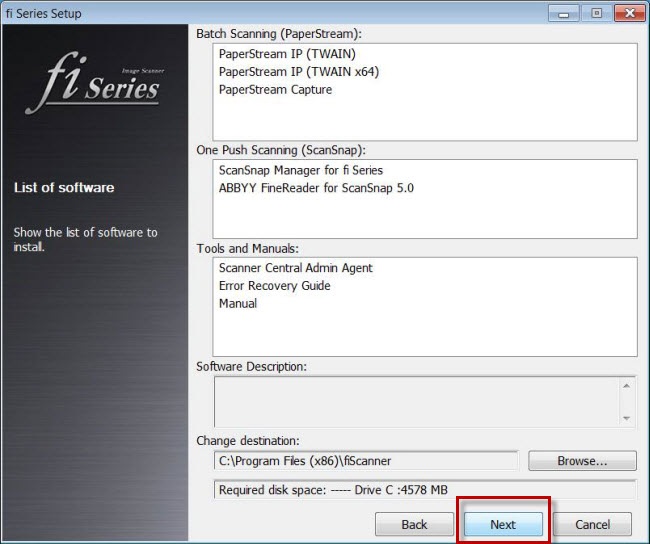Minimize the fi Series Setup window
This screenshot has width=650, height=544.
(x=563, y=13)
